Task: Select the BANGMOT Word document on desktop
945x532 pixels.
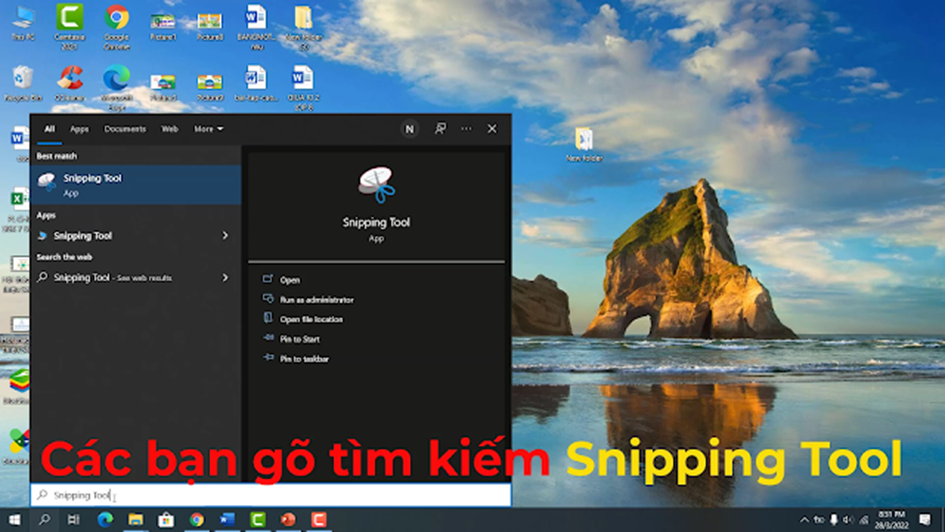Action: pyautogui.click(x=256, y=27)
